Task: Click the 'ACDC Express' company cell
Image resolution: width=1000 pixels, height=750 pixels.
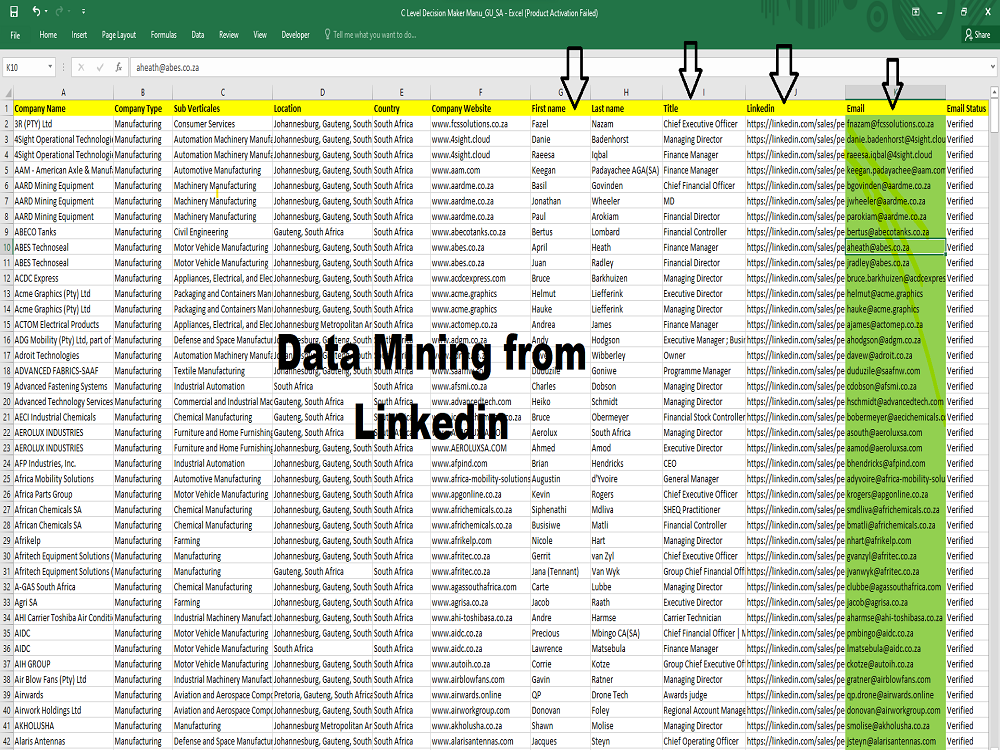Action: point(63,278)
